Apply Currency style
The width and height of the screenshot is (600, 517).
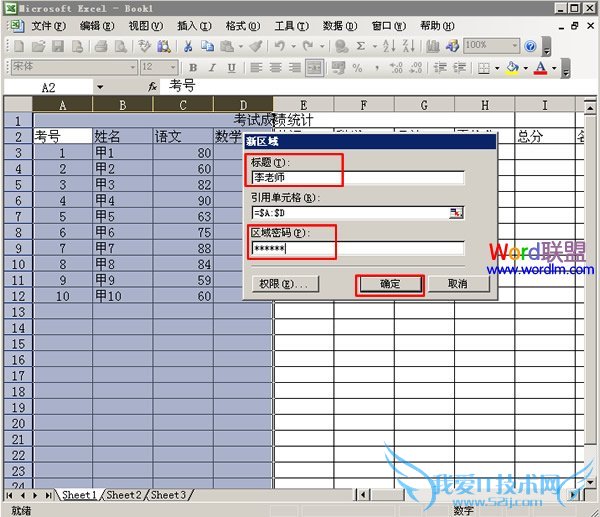338,68
